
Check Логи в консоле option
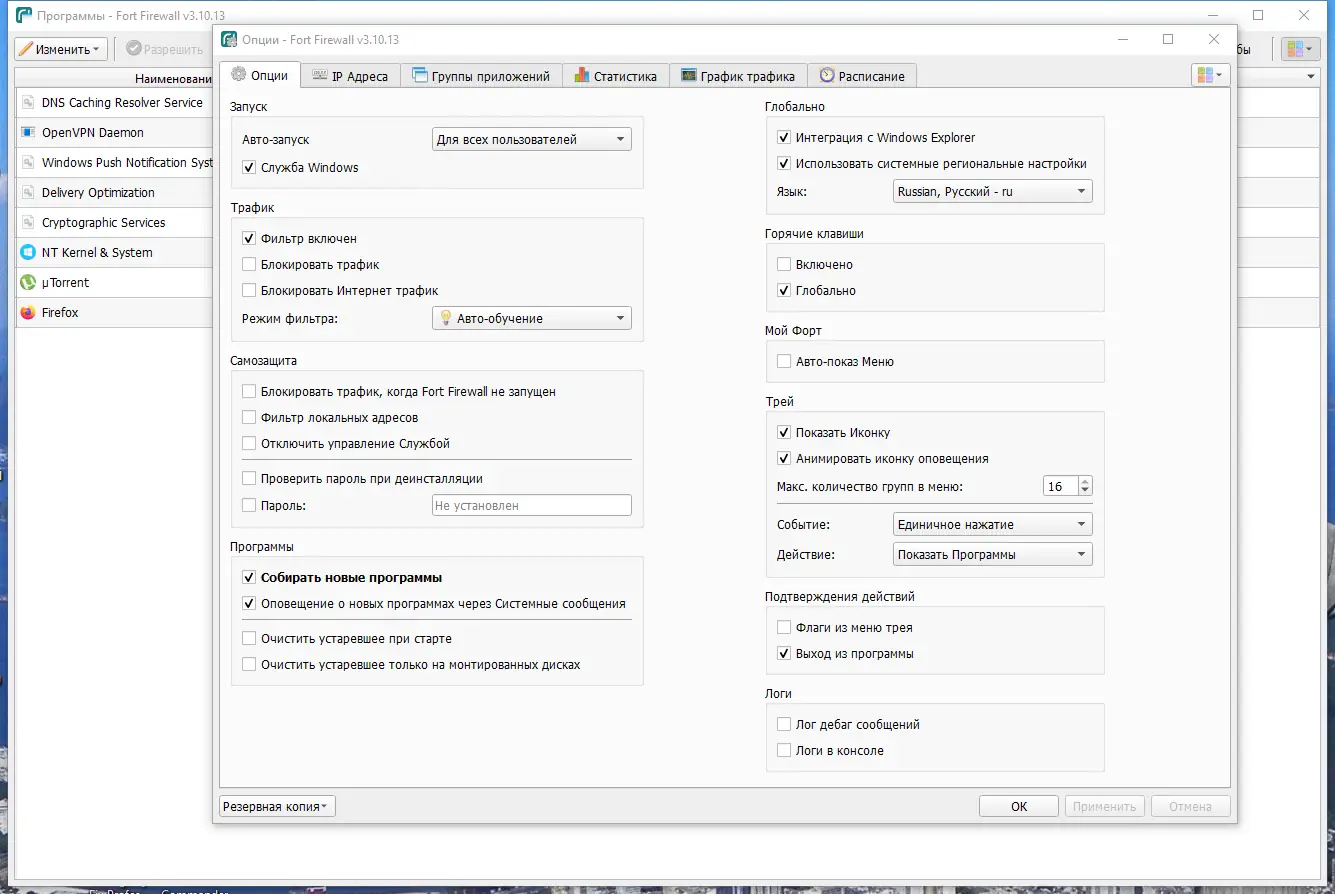pos(784,750)
